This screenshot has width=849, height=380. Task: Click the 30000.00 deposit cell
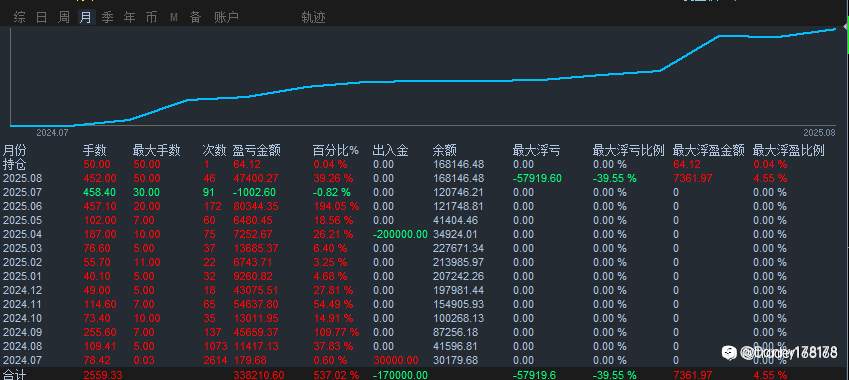(396, 361)
